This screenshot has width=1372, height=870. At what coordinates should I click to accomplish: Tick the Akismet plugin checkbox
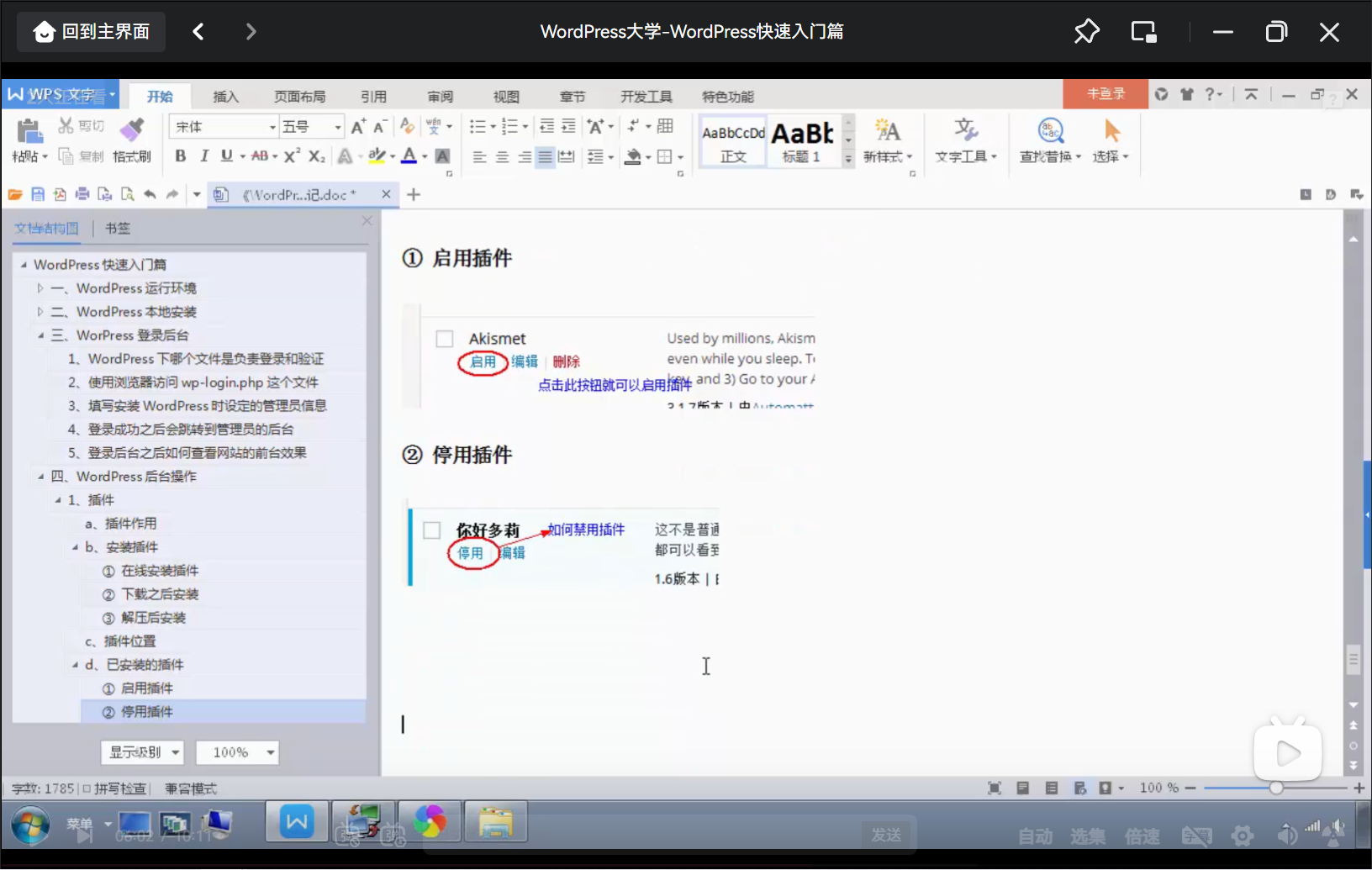(x=445, y=339)
